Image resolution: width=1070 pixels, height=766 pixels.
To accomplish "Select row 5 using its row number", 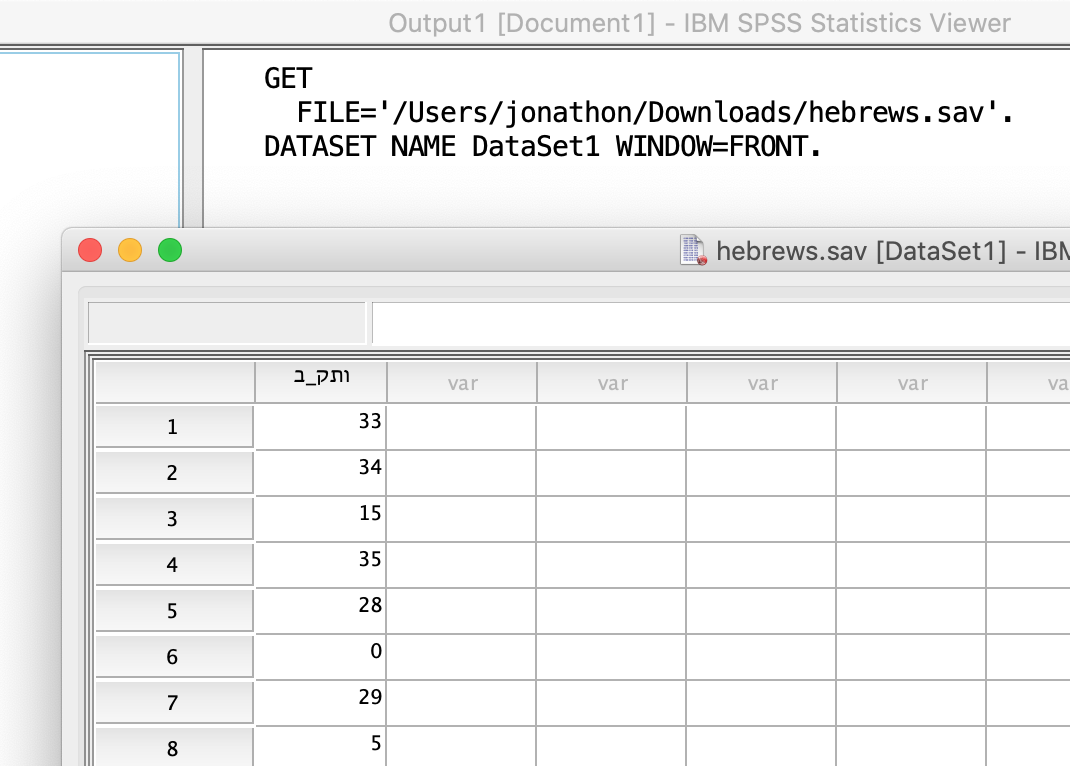I will tap(173, 610).
